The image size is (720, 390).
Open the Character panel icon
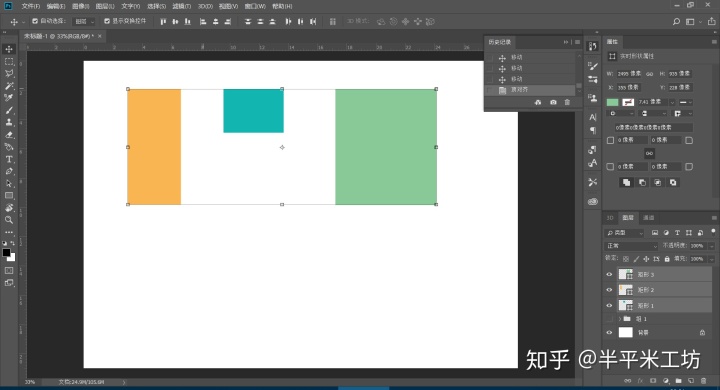(x=593, y=117)
